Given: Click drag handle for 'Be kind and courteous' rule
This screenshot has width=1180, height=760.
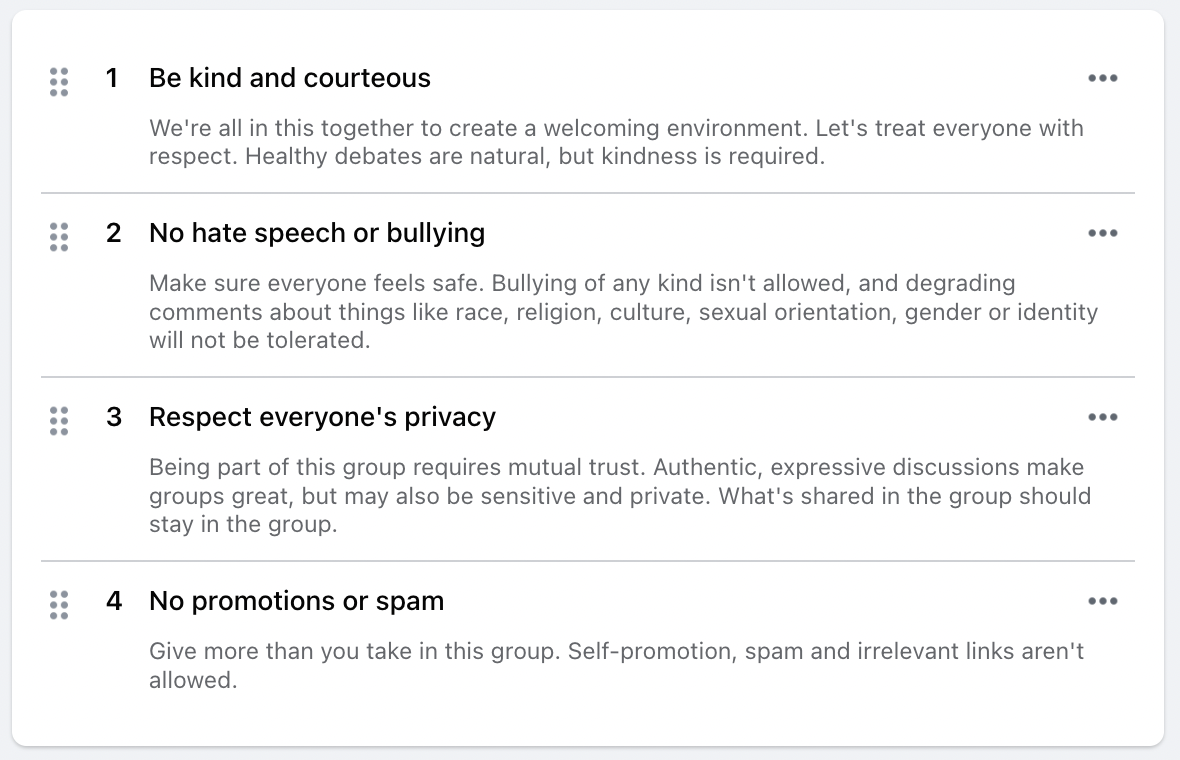Looking at the screenshot, I should click(x=59, y=82).
